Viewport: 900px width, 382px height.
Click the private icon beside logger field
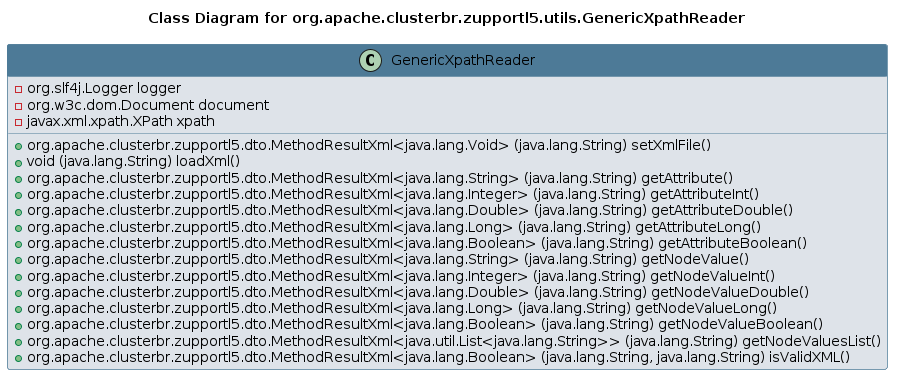click(x=18, y=89)
